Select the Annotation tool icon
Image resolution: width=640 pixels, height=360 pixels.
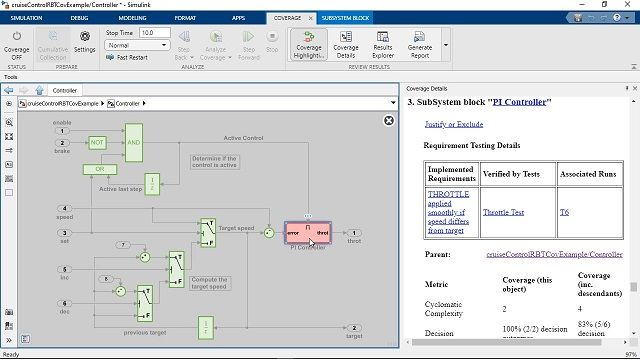click(9, 164)
